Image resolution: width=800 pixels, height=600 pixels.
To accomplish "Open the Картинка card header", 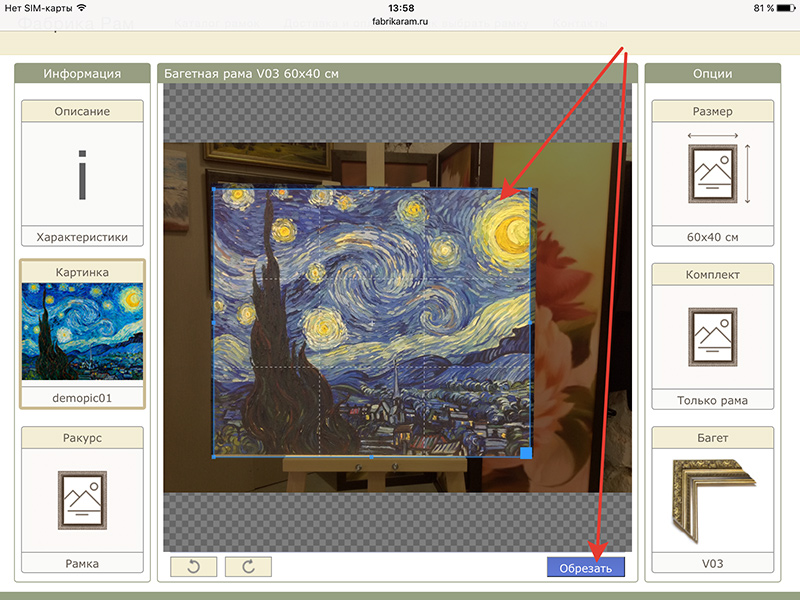I will click(82, 272).
